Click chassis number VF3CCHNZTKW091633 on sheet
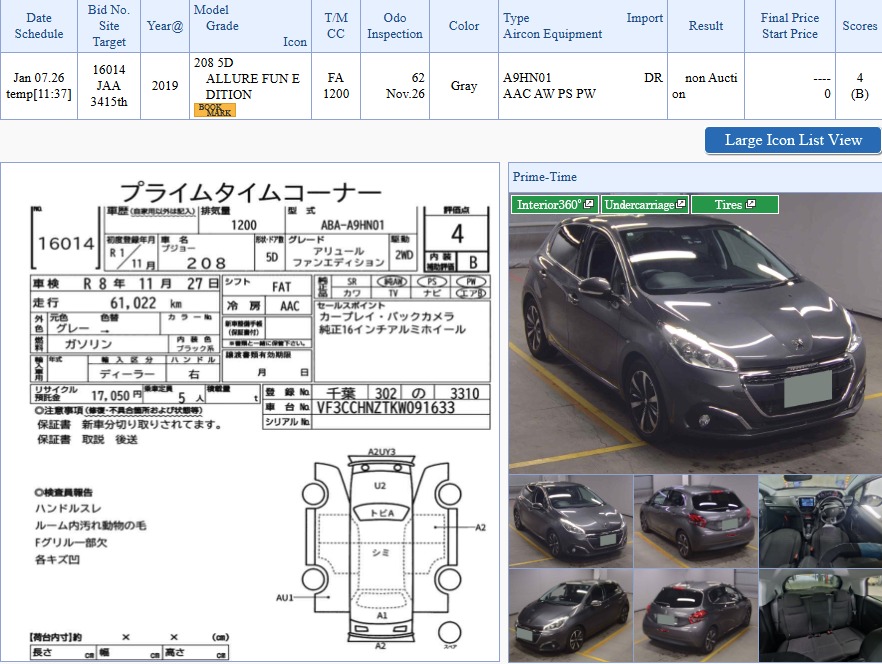 tap(386, 407)
